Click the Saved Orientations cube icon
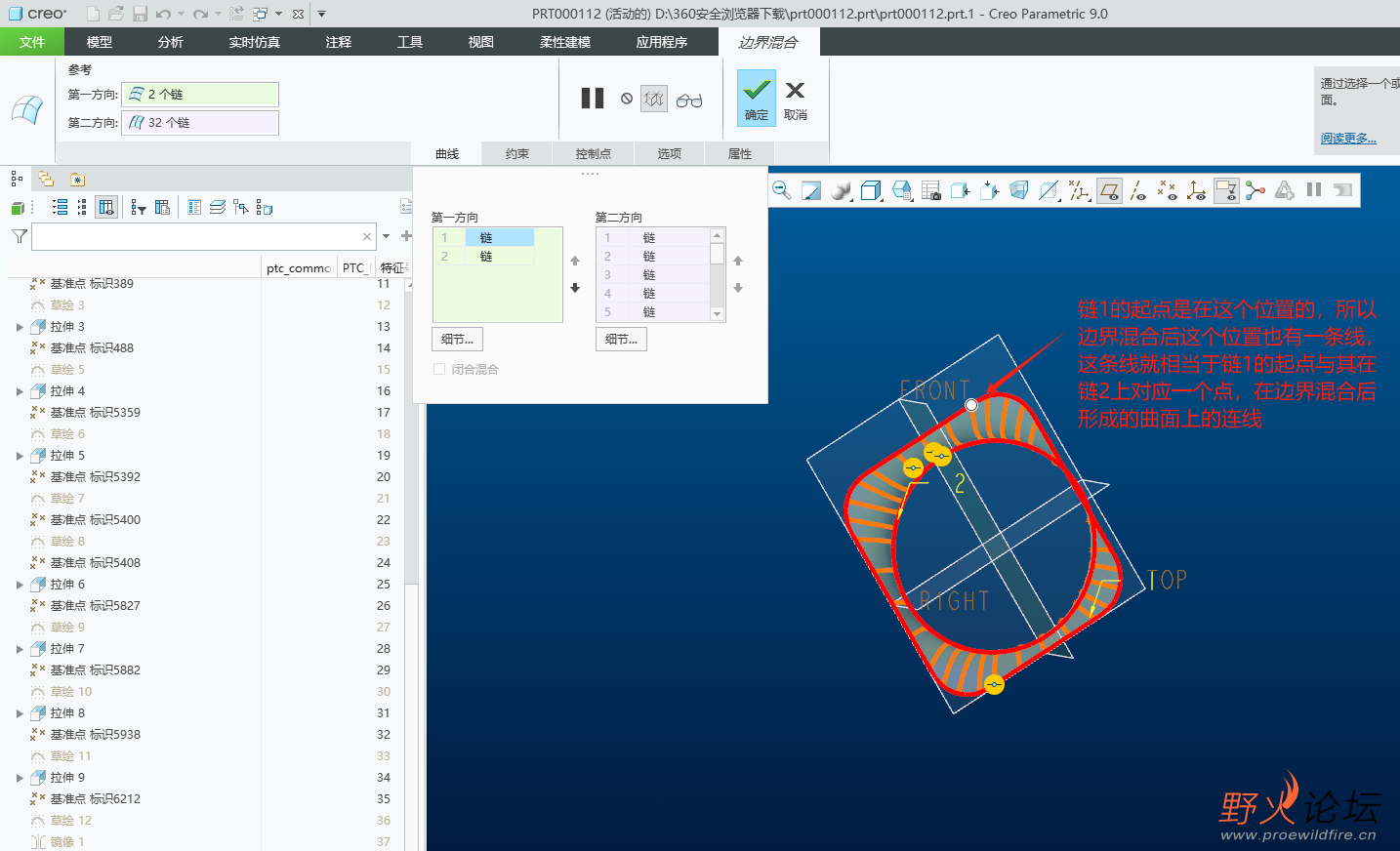 (x=902, y=190)
